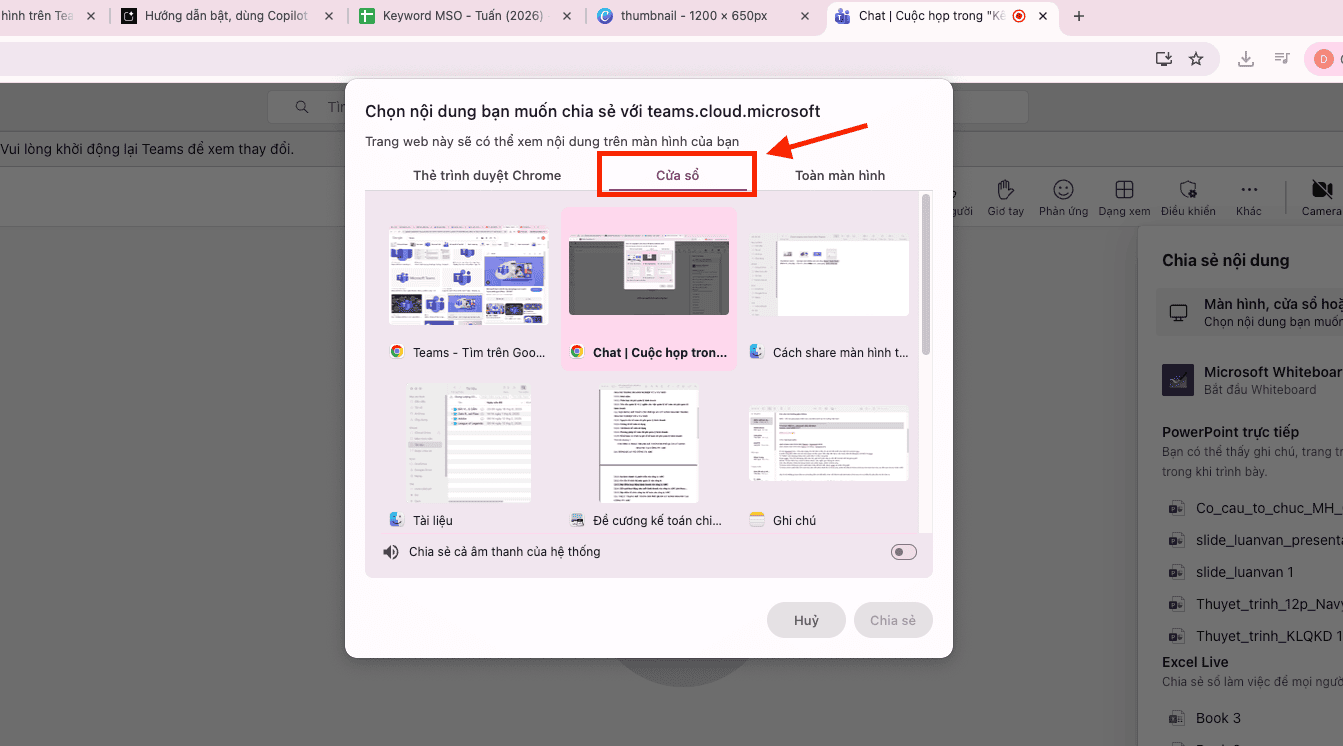1343x746 pixels.
Task: Open the Dạng xem view layout icon
Action: pyautogui.click(x=1124, y=190)
